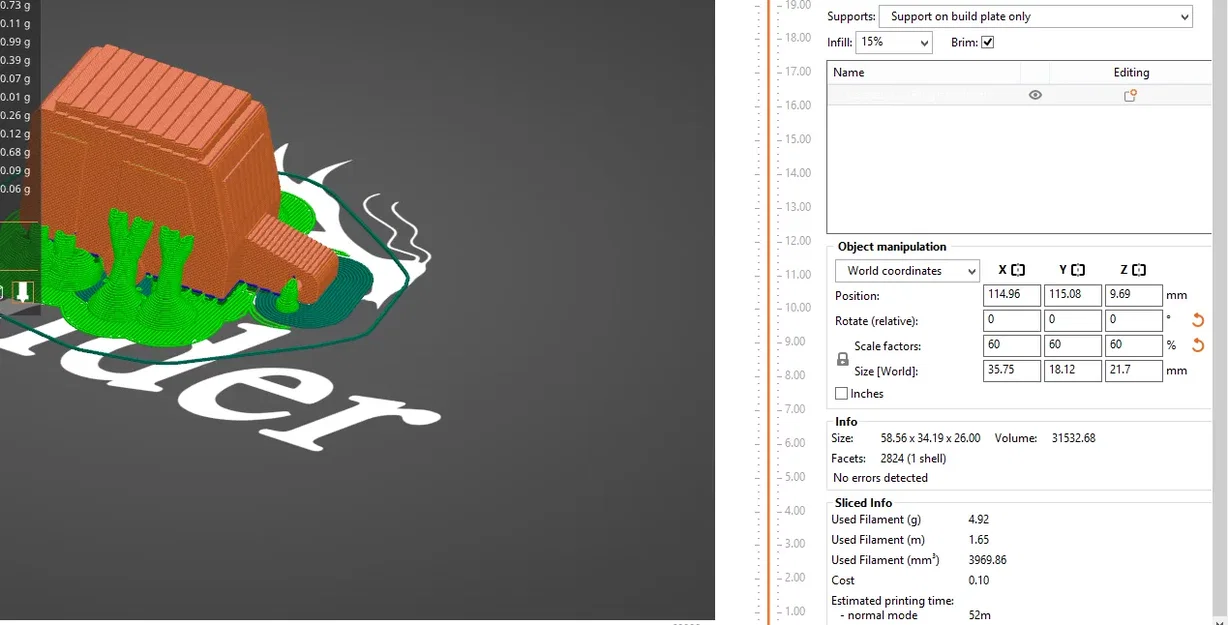Click the Size Y field showing 18.12
Image resolution: width=1228 pixels, height=625 pixels.
click(1073, 371)
